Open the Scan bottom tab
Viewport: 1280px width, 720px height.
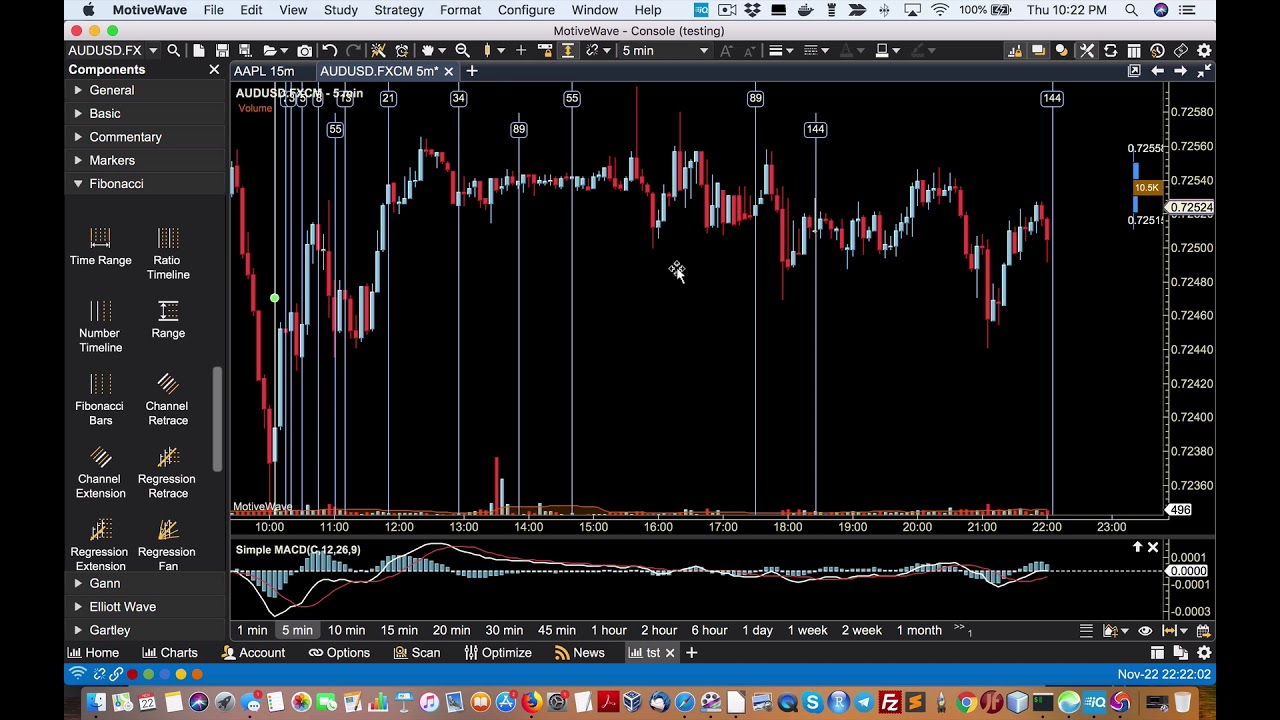pos(417,652)
